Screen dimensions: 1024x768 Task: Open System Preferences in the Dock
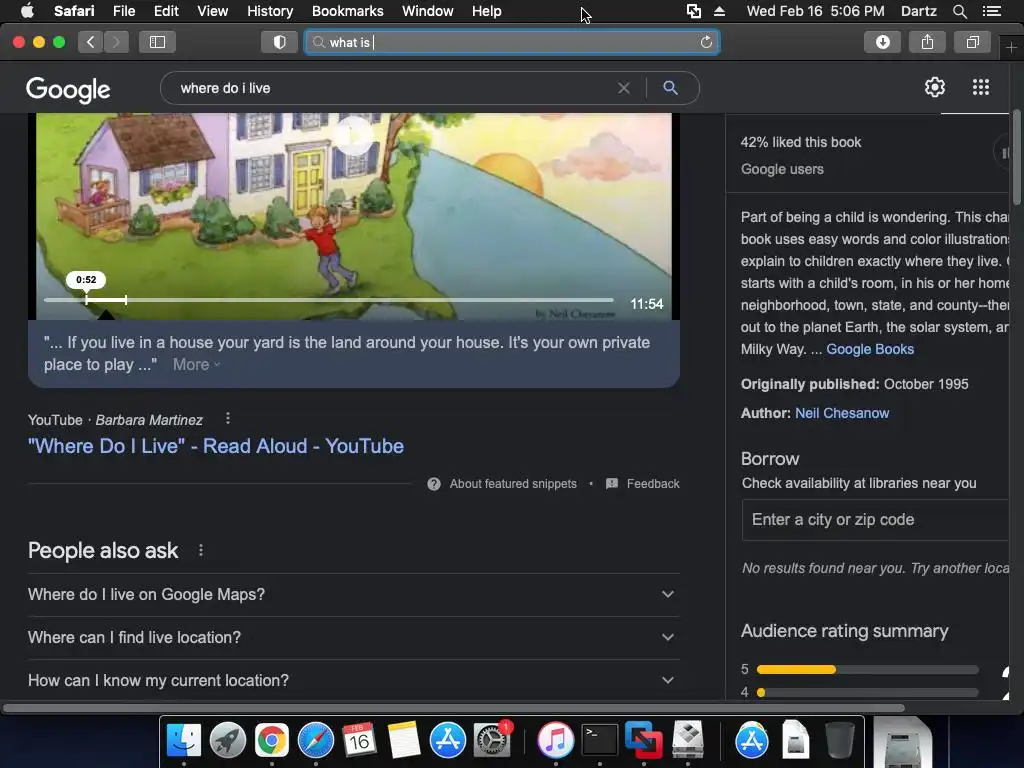pyautogui.click(x=492, y=740)
